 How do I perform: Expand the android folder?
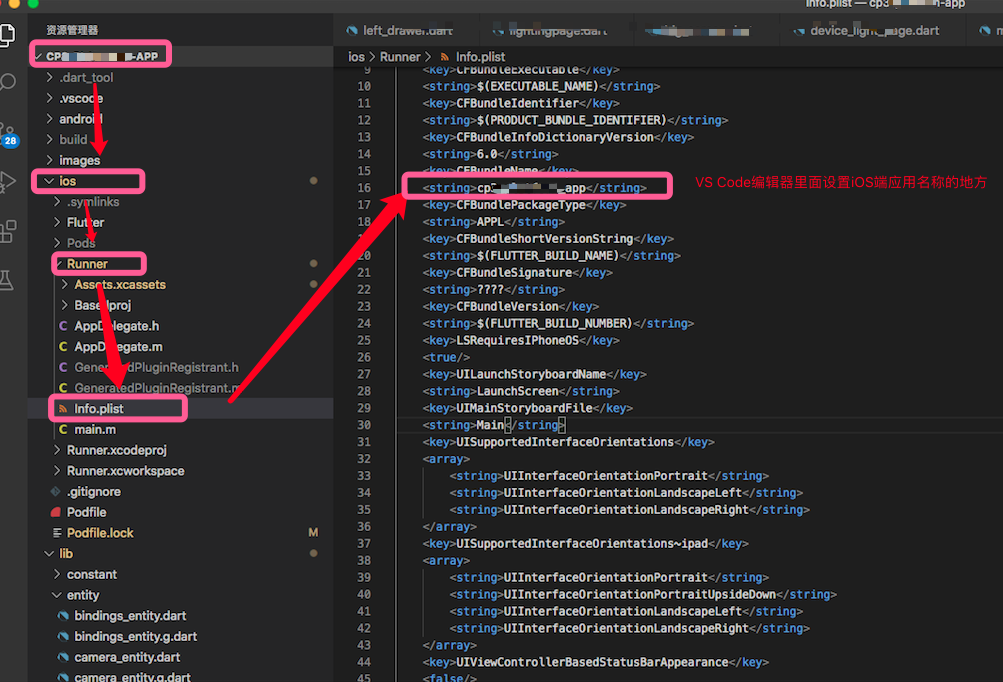(81, 119)
